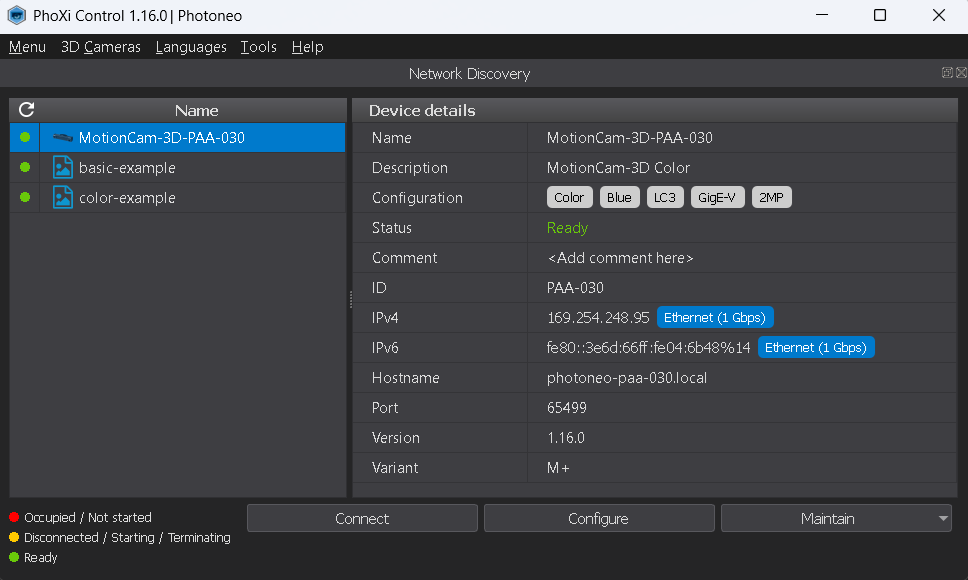The height and width of the screenshot is (580, 968).
Task: Click the basic-example file image icon
Action: click(x=62, y=168)
